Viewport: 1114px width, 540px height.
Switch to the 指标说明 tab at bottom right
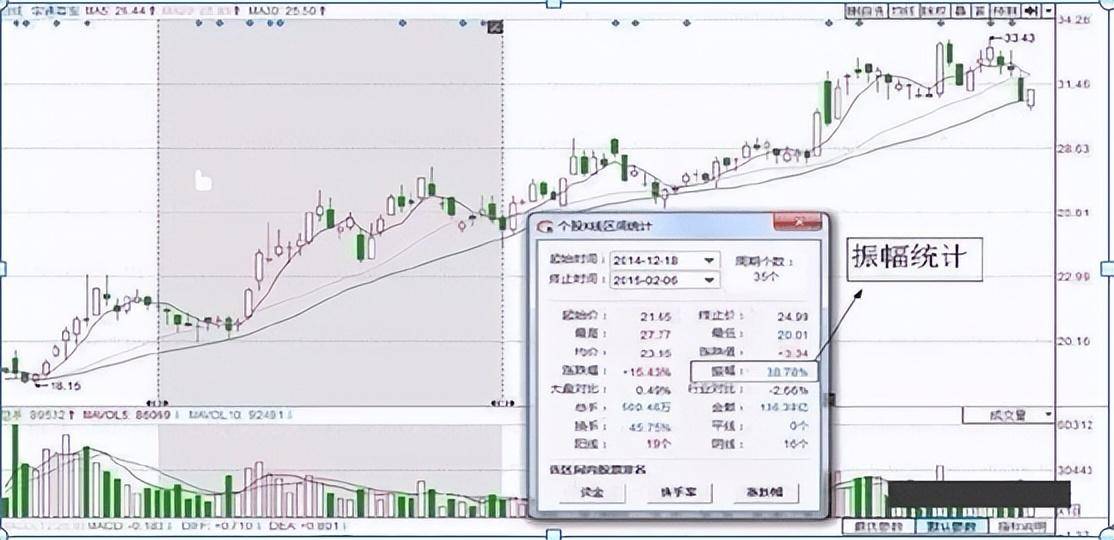click(1022, 526)
